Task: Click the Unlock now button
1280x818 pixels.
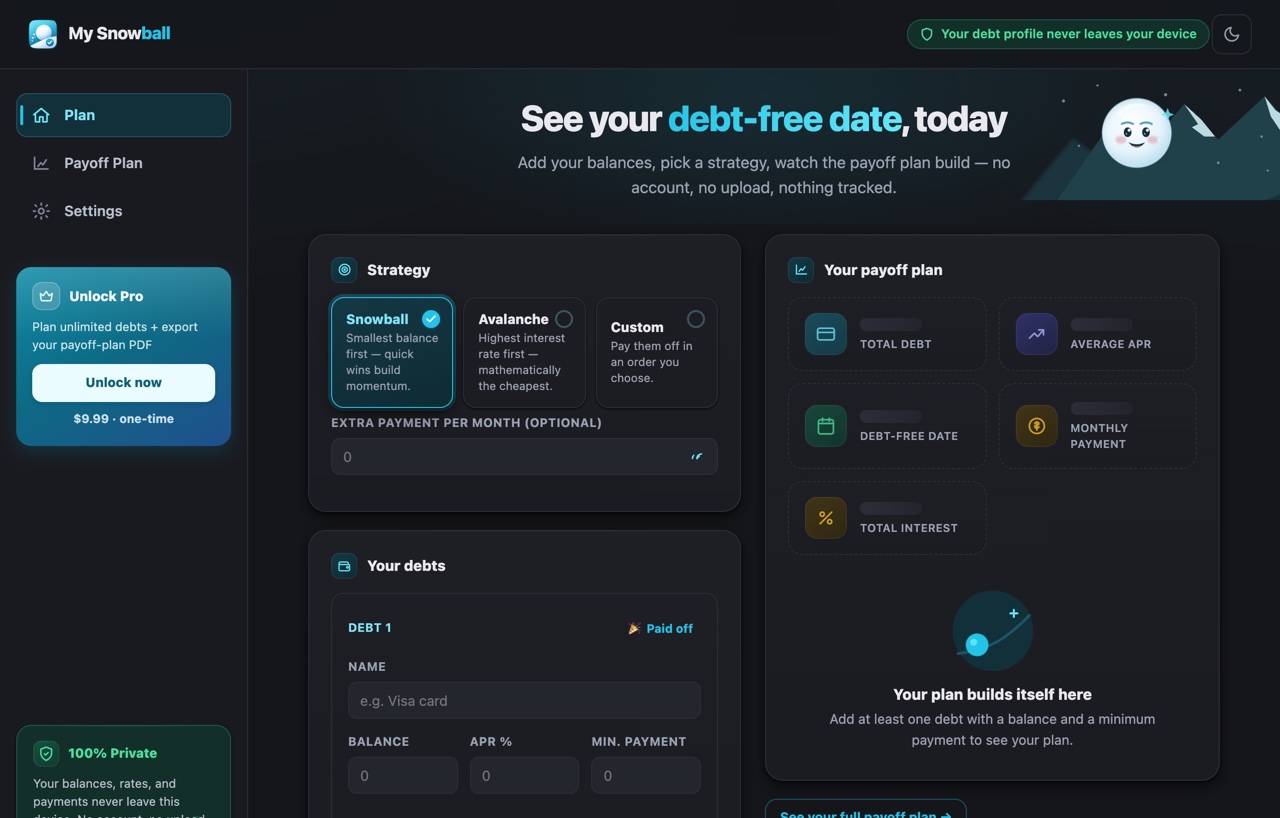Action: click(124, 383)
